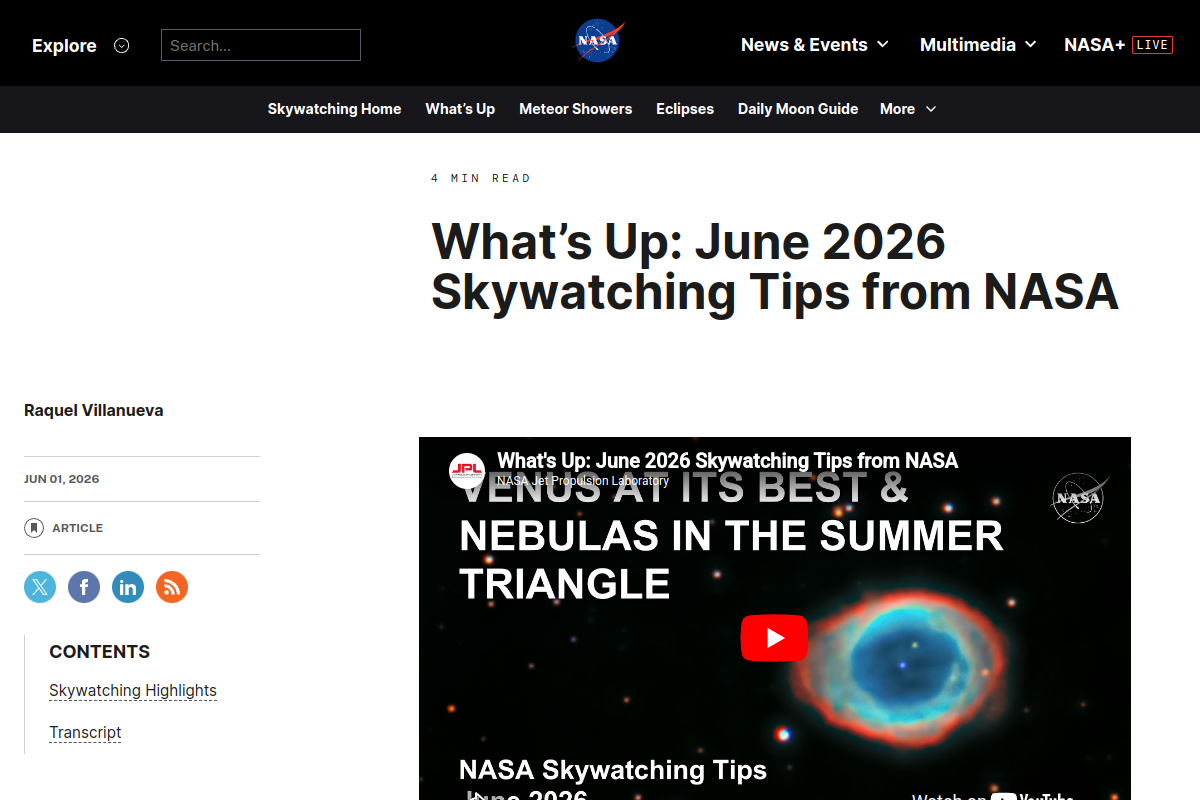This screenshot has height=800, width=1200.
Task: Share the article on LinkedIn
Action: pyautogui.click(x=128, y=587)
